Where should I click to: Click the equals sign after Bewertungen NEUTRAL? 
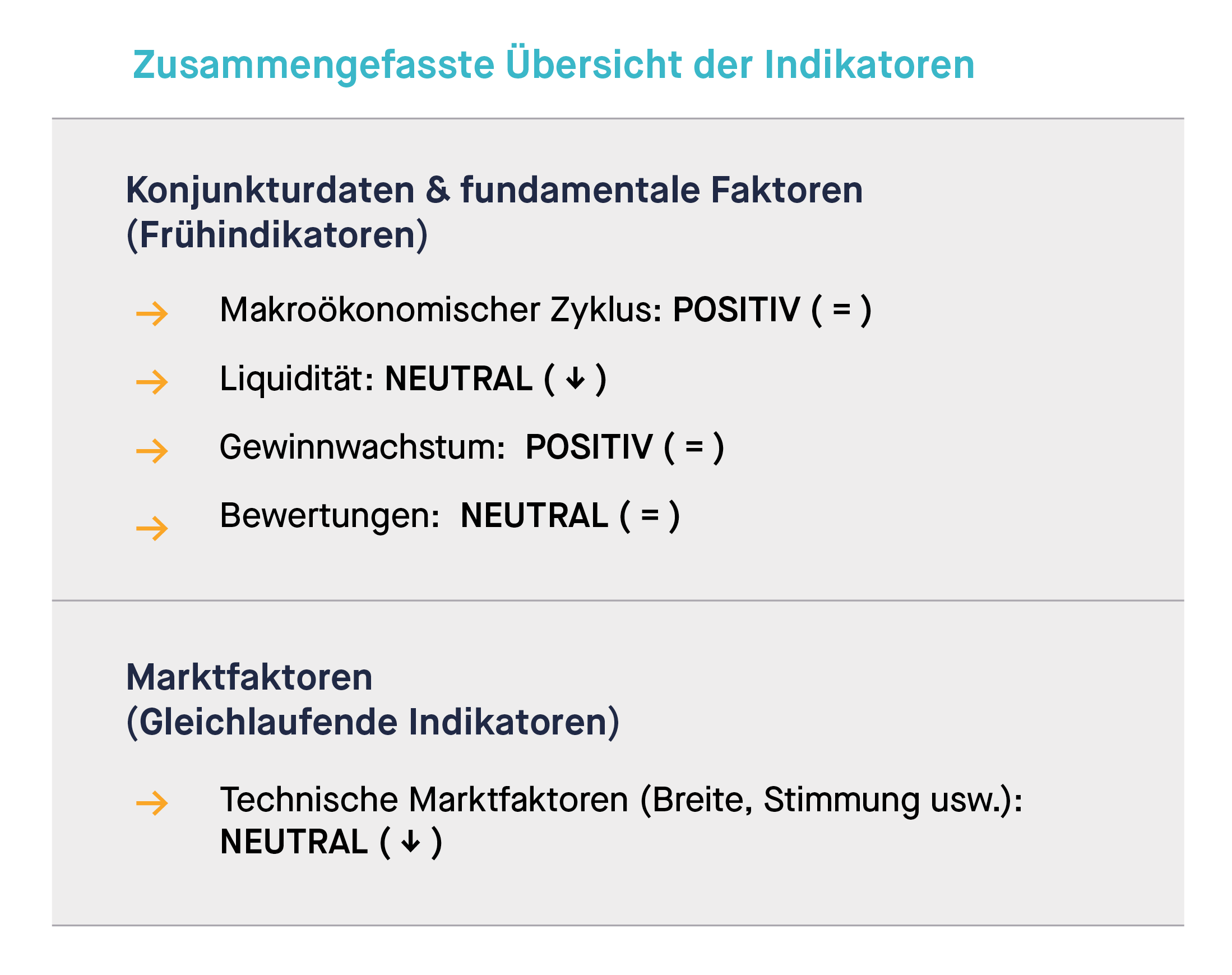click(x=650, y=515)
